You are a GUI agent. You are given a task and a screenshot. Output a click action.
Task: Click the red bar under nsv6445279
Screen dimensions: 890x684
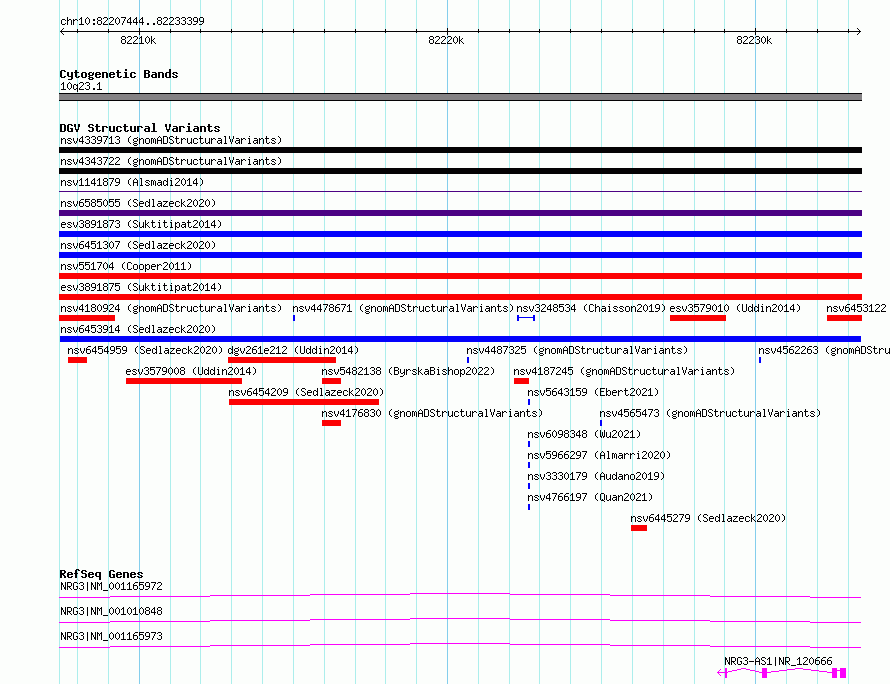[639, 528]
